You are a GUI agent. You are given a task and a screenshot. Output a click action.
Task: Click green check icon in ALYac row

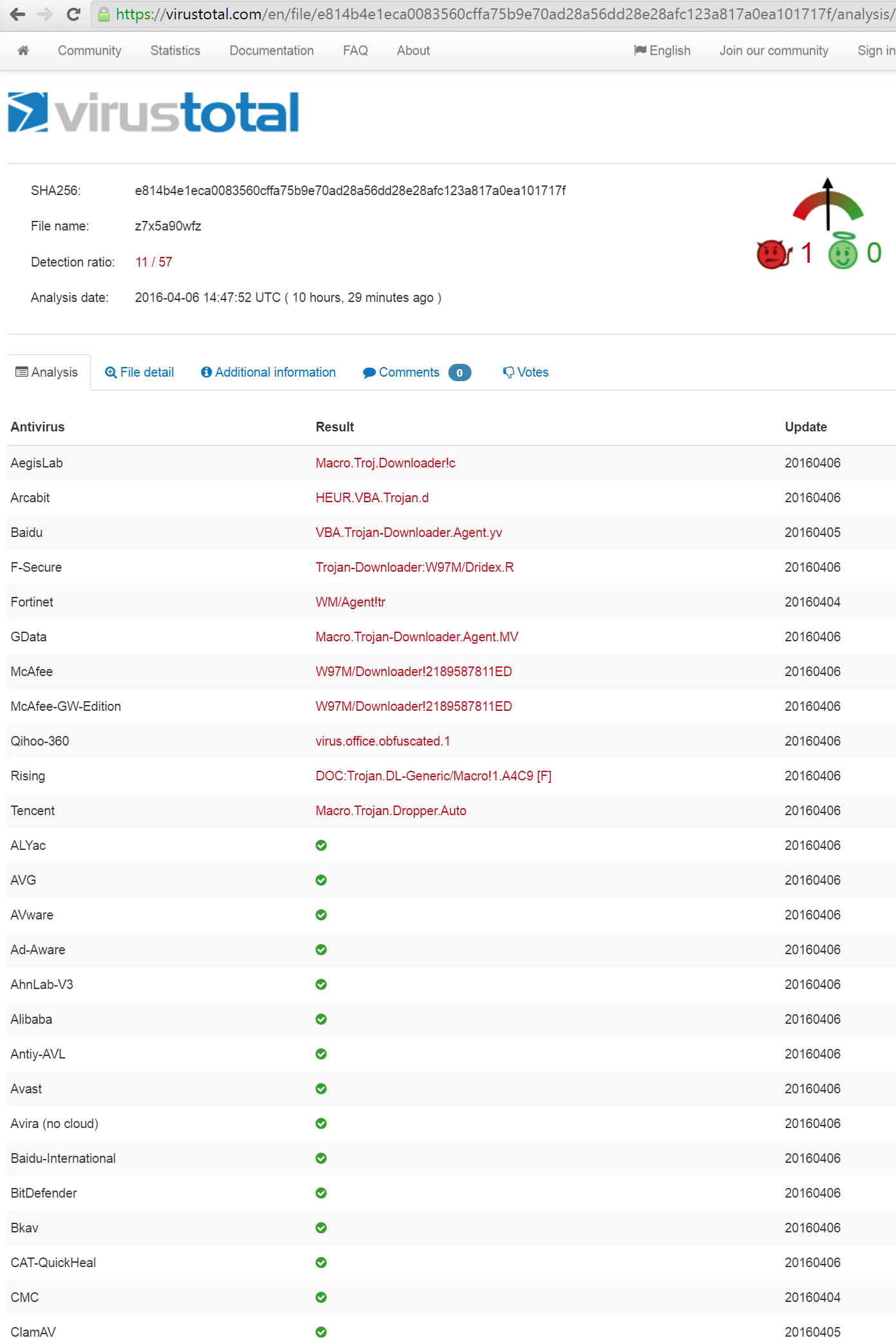(x=321, y=845)
